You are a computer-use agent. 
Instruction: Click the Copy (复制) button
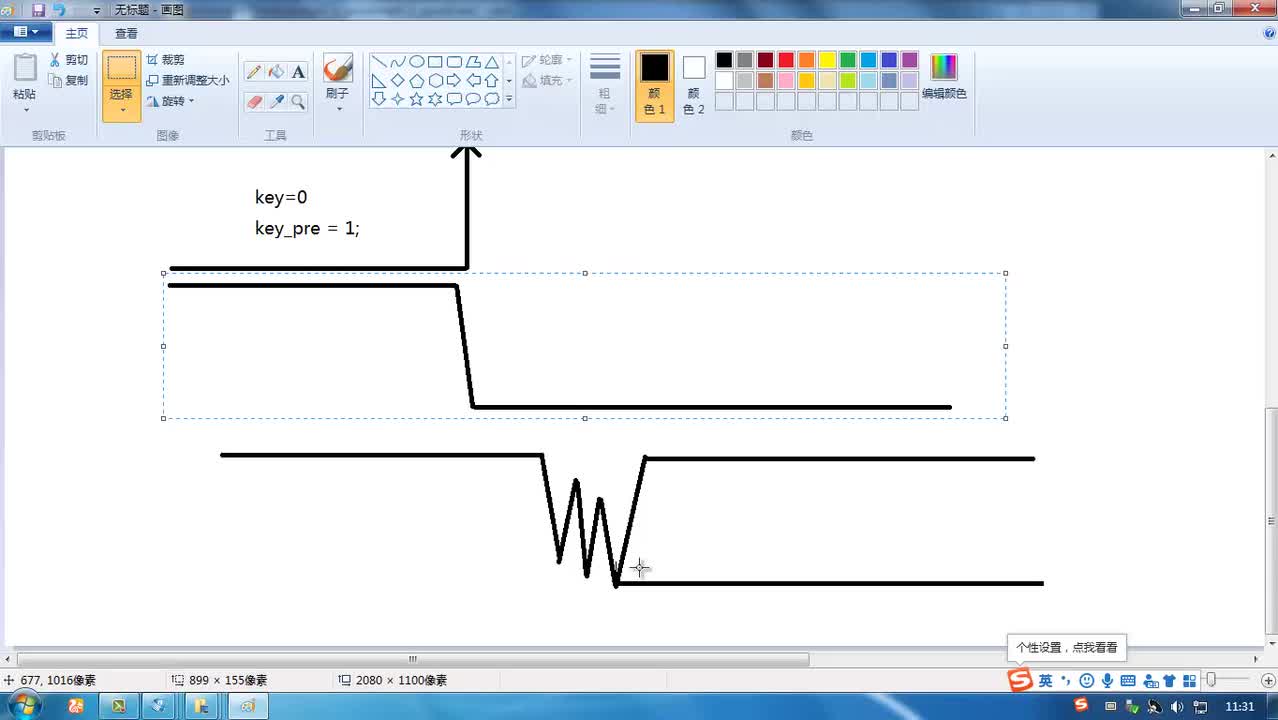(69, 80)
